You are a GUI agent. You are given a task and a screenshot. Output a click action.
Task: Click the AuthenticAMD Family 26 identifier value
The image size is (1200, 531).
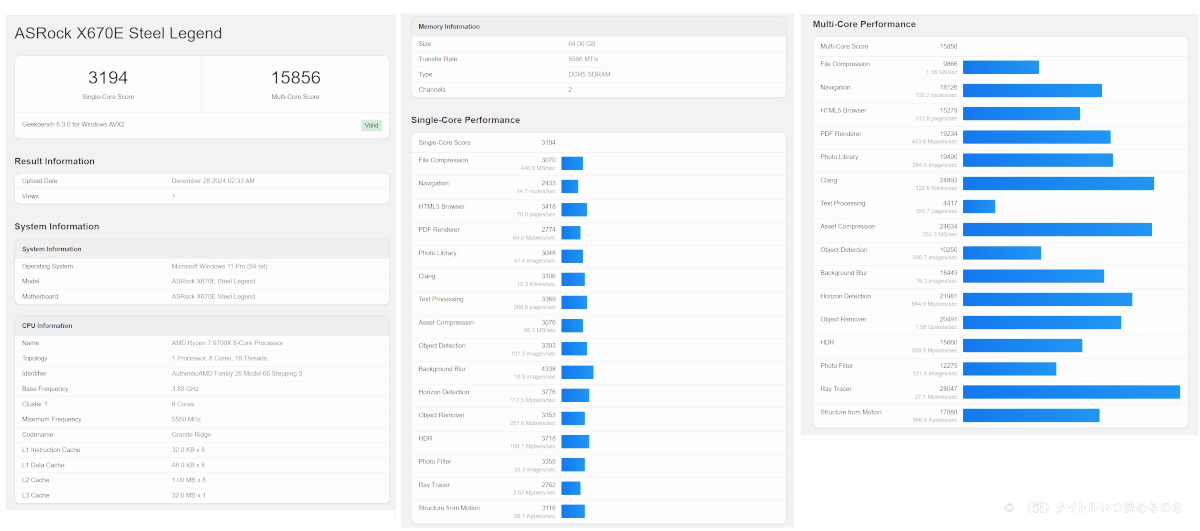click(237, 373)
